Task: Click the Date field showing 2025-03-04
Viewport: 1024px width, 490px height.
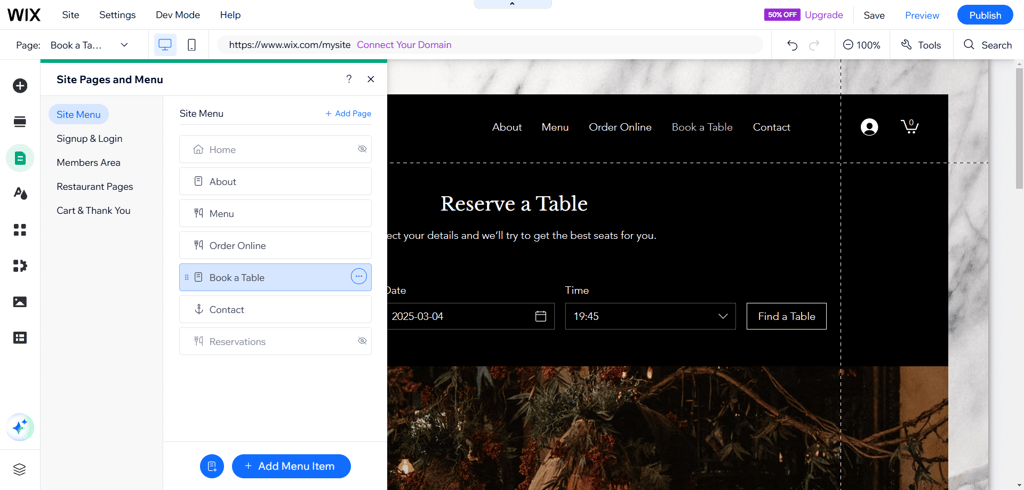Action: point(470,316)
